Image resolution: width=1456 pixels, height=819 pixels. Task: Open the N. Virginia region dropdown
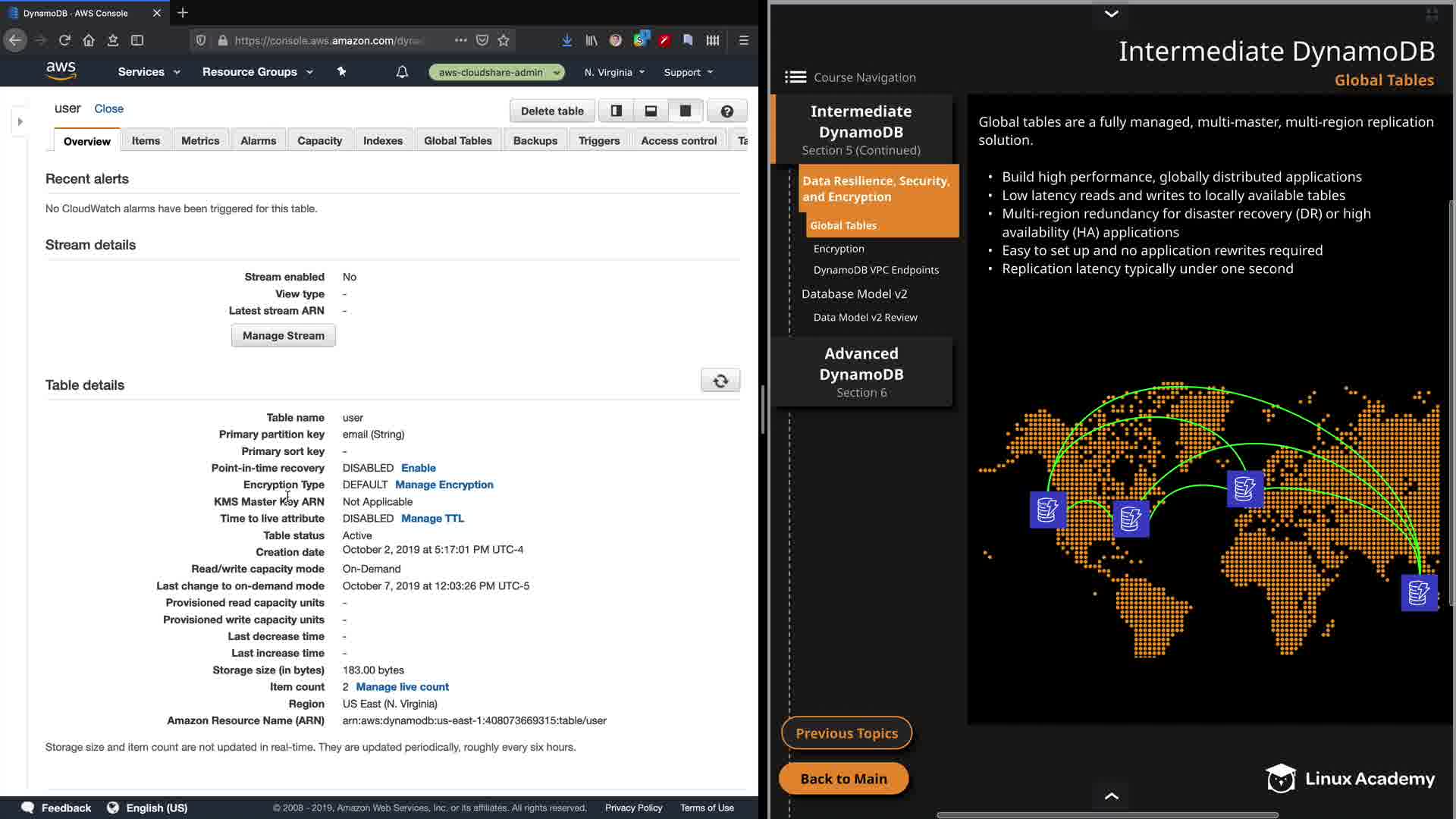pyautogui.click(x=614, y=72)
